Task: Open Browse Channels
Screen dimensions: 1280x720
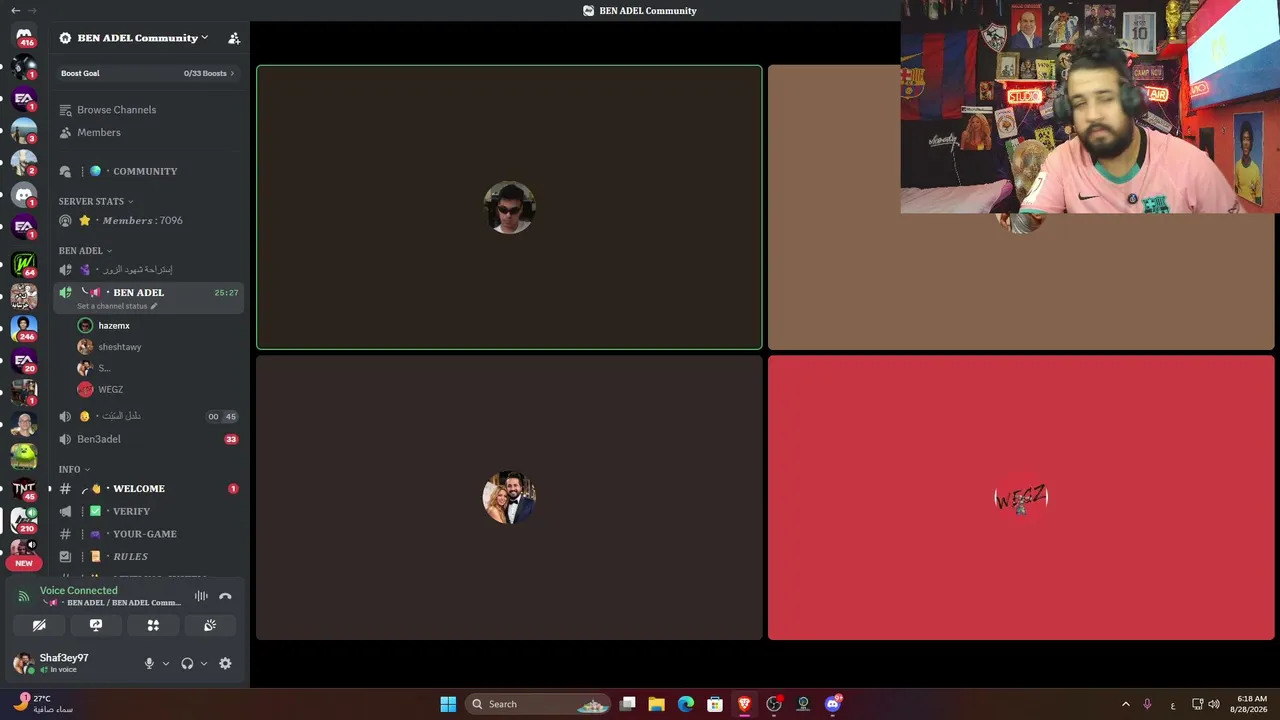Action: tap(148, 110)
